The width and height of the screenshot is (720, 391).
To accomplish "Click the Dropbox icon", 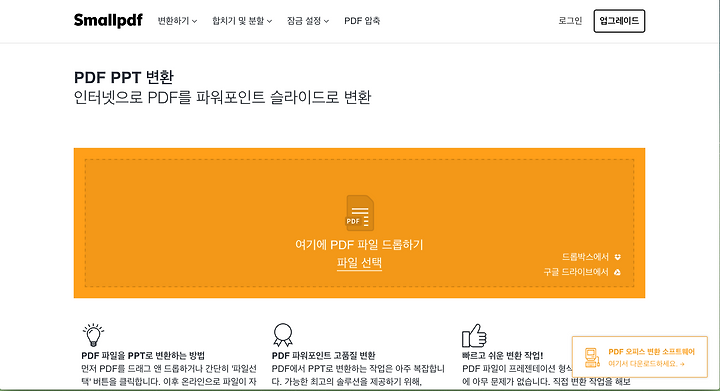I will (x=618, y=257).
